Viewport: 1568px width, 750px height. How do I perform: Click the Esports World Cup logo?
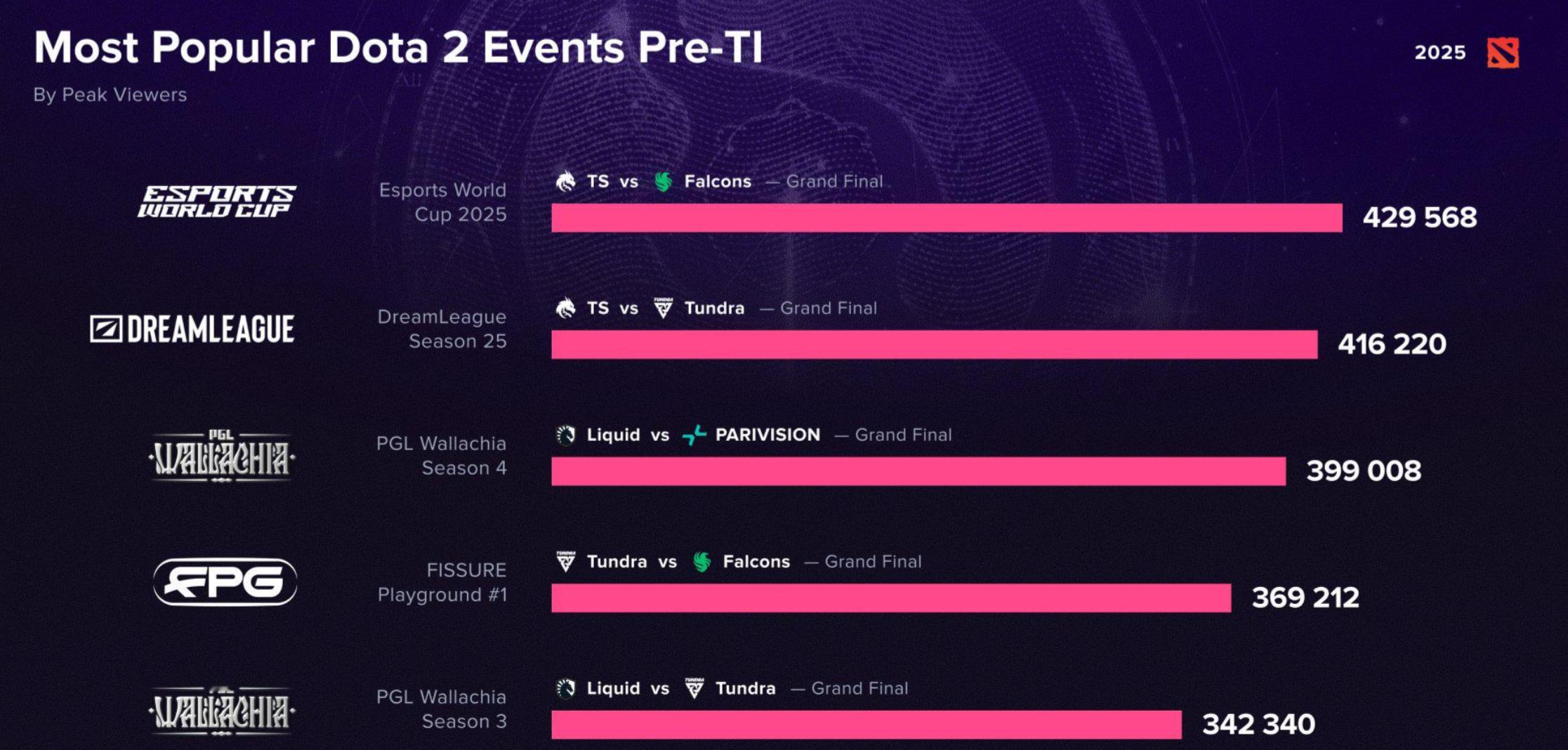pos(217,202)
